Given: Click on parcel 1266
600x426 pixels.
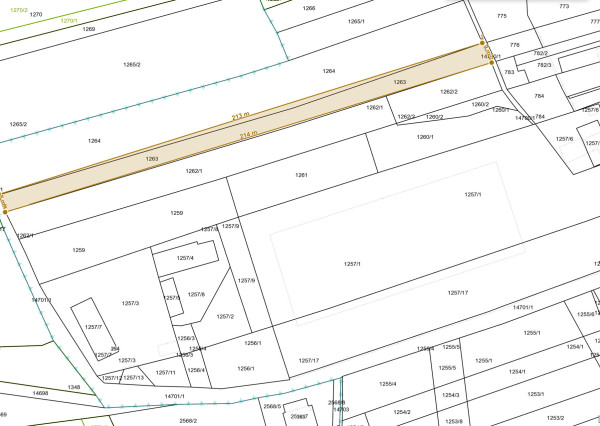Looking at the screenshot, I should 309,8.
